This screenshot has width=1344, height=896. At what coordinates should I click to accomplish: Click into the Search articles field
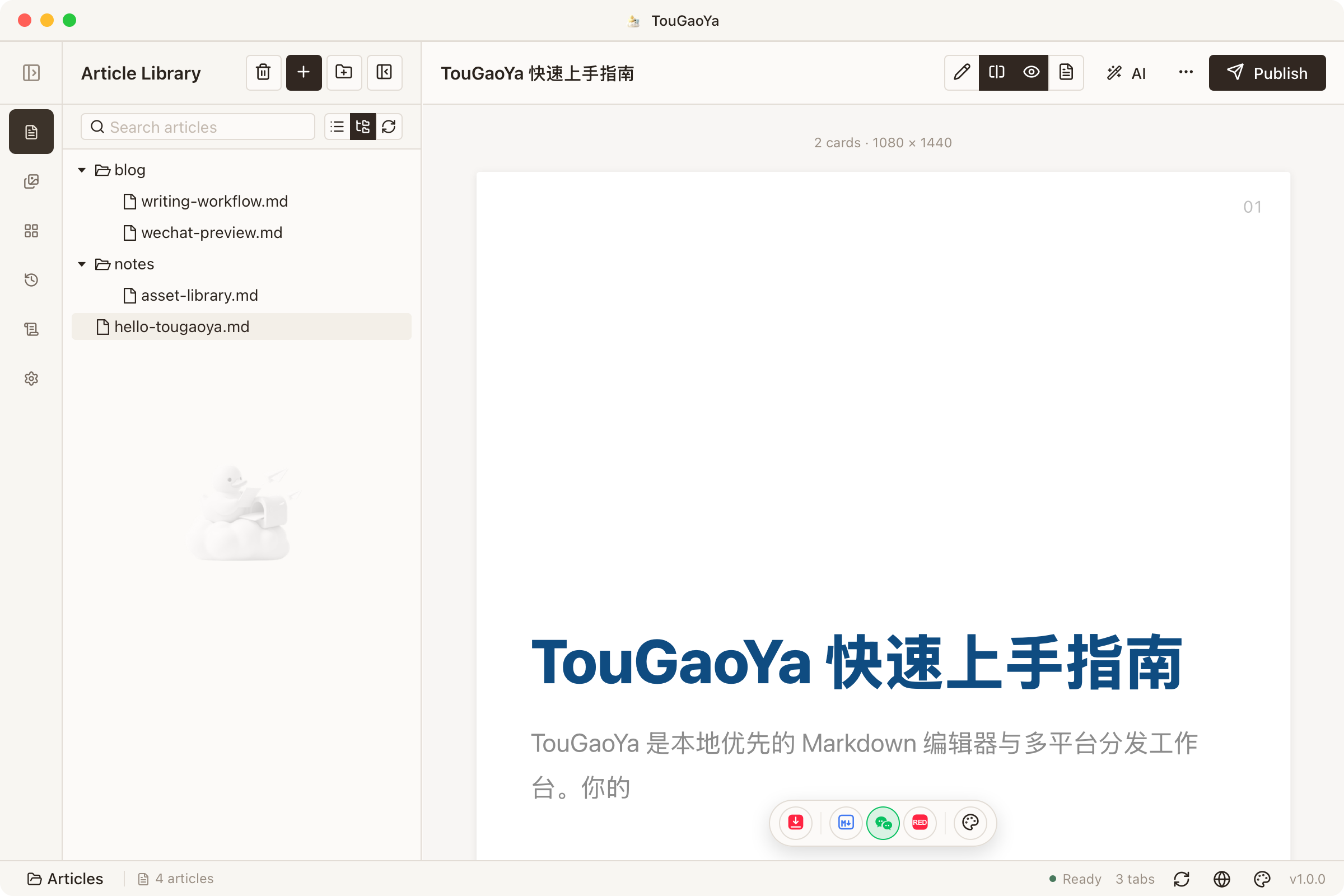click(198, 127)
